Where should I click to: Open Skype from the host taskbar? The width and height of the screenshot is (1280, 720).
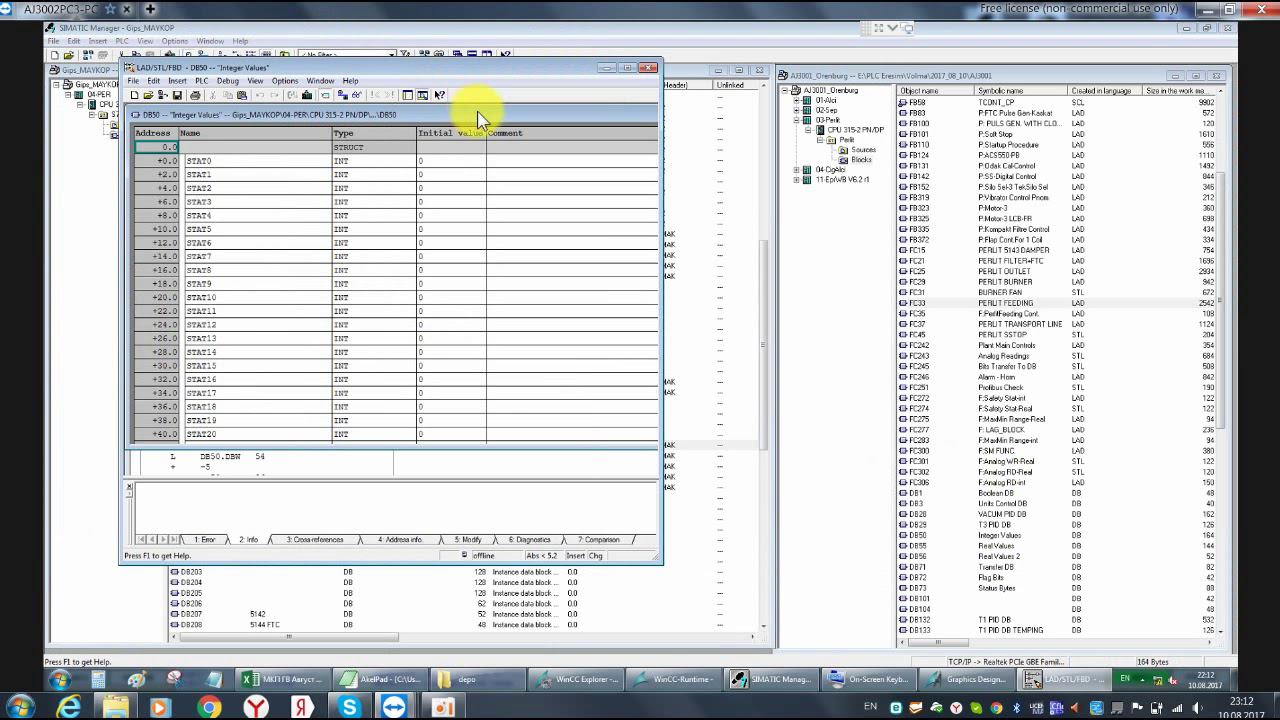point(349,708)
